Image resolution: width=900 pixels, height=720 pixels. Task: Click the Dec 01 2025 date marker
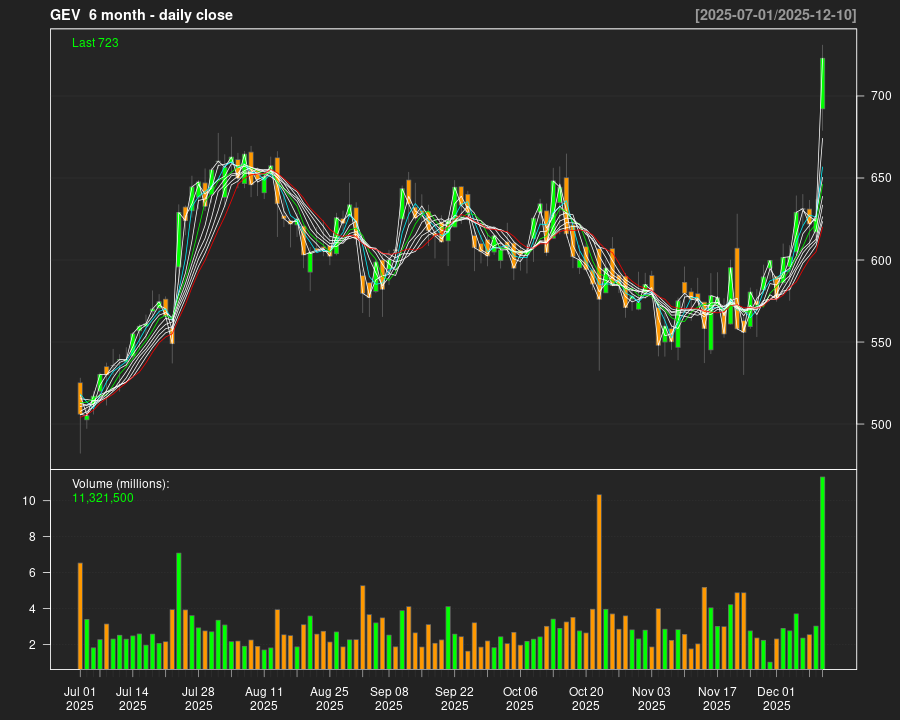[x=776, y=698]
